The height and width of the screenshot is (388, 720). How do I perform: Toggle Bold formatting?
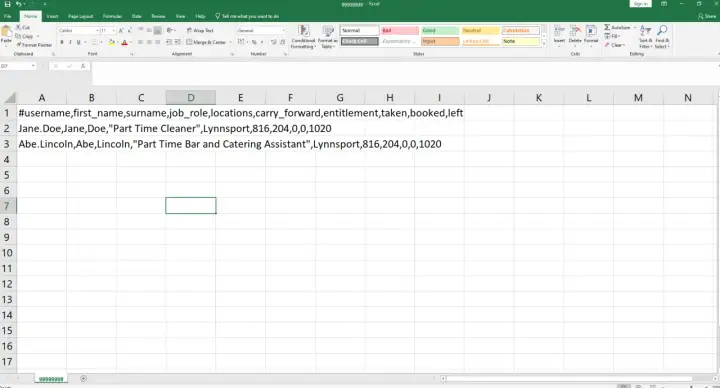[62, 42]
